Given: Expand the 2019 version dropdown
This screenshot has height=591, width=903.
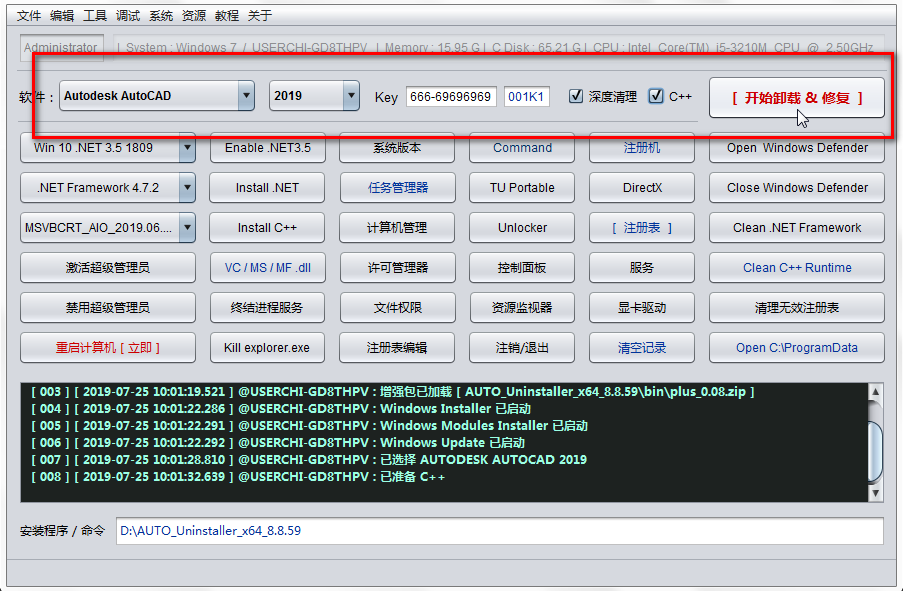Looking at the screenshot, I should [x=351, y=96].
